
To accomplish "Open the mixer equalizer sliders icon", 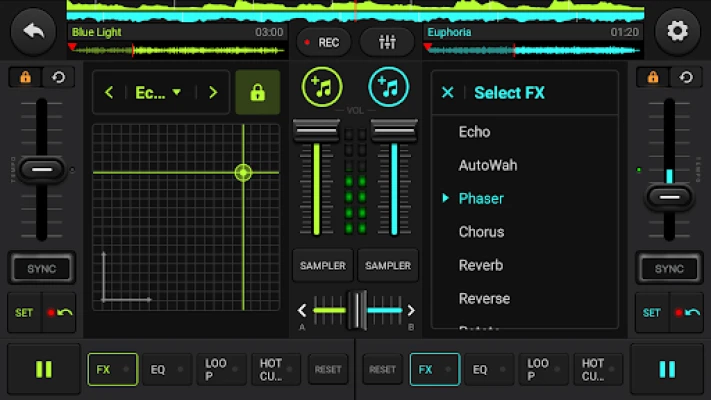I will (x=387, y=42).
